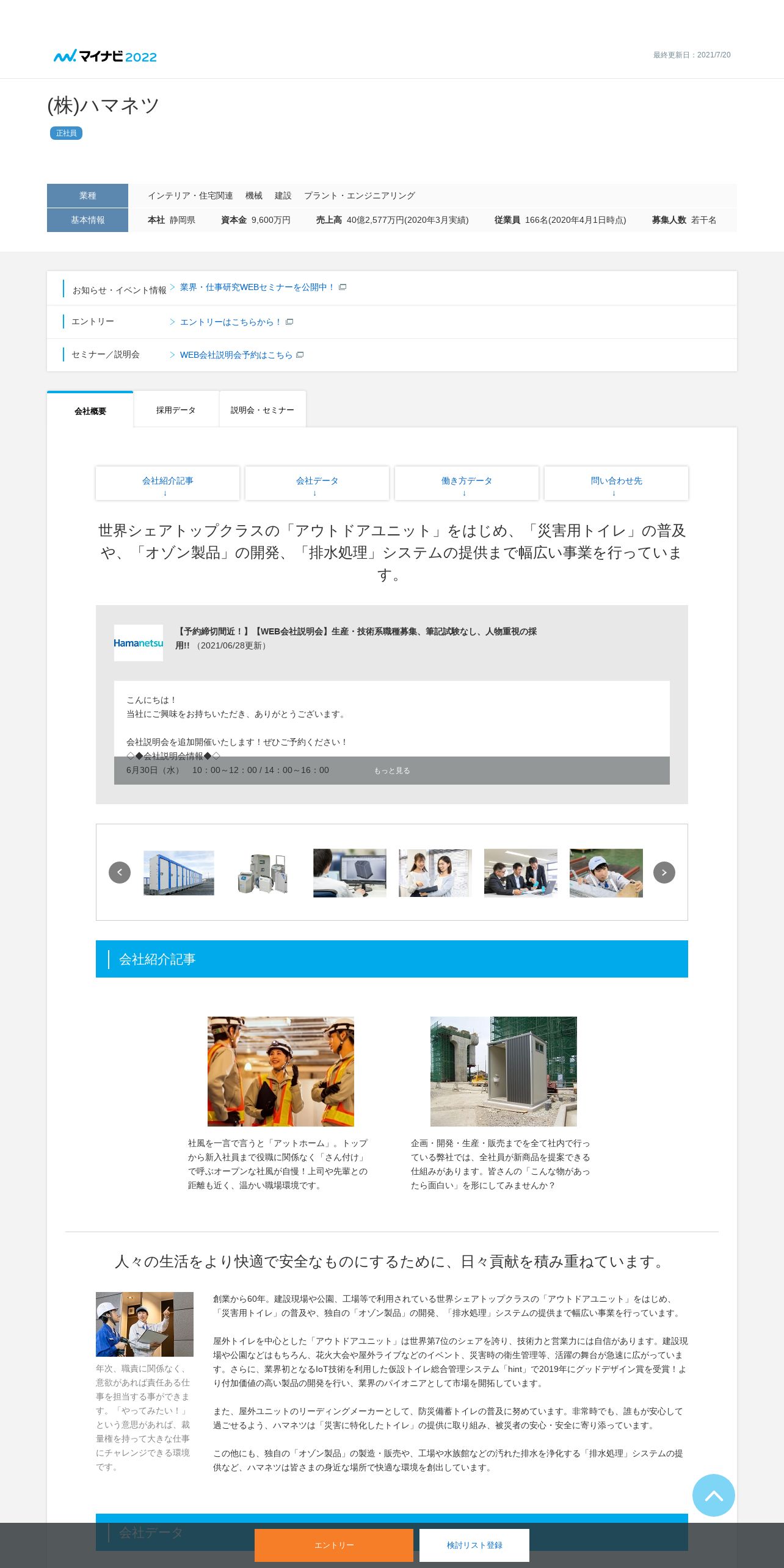Click the construction workers helmets article photo
The width and height of the screenshot is (784, 1568).
click(x=281, y=1071)
